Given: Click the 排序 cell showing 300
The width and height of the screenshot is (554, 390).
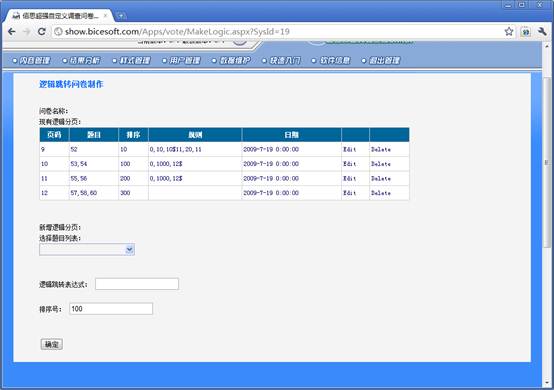Looking at the screenshot, I should (133, 193).
